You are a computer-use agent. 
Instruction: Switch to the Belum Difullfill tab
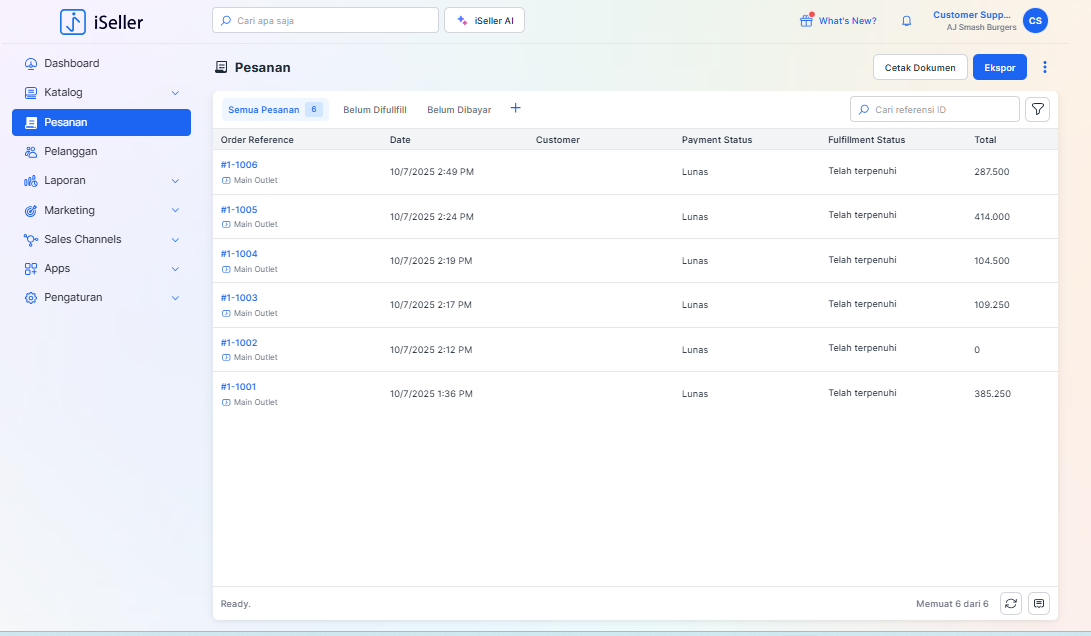pyautogui.click(x=374, y=110)
